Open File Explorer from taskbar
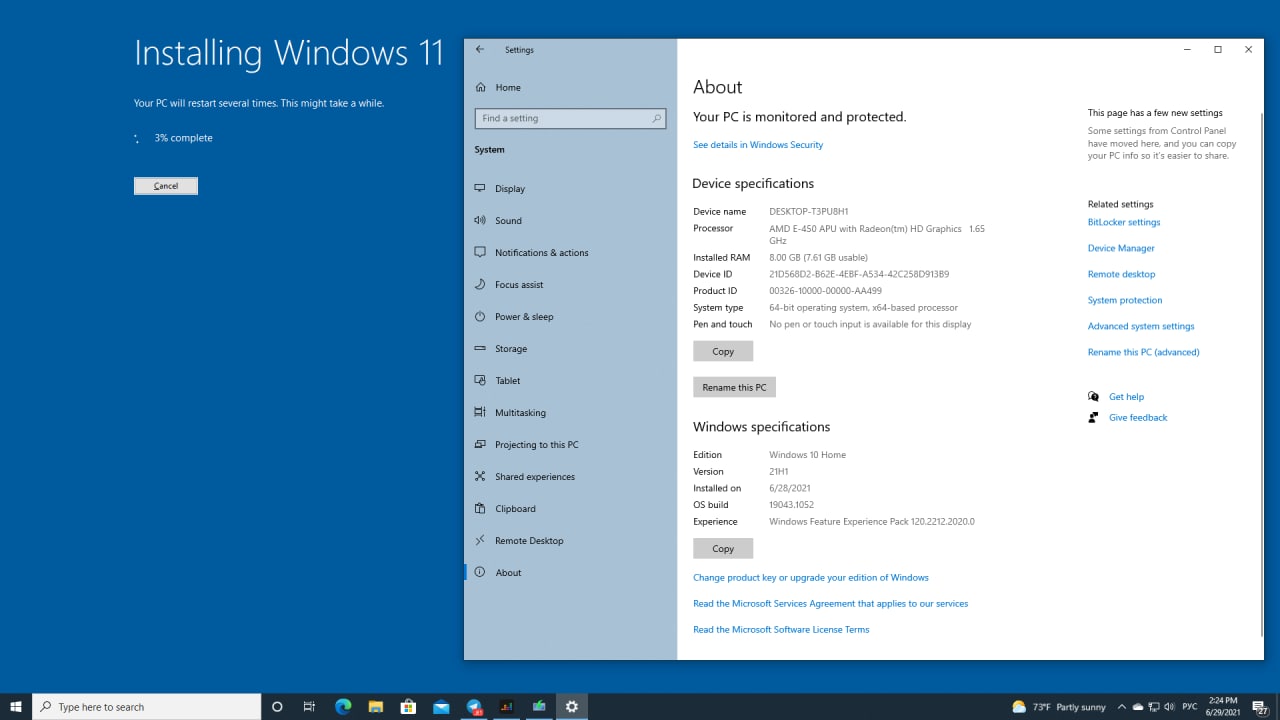The height and width of the screenshot is (720, 1280). (x=375, y=706)
